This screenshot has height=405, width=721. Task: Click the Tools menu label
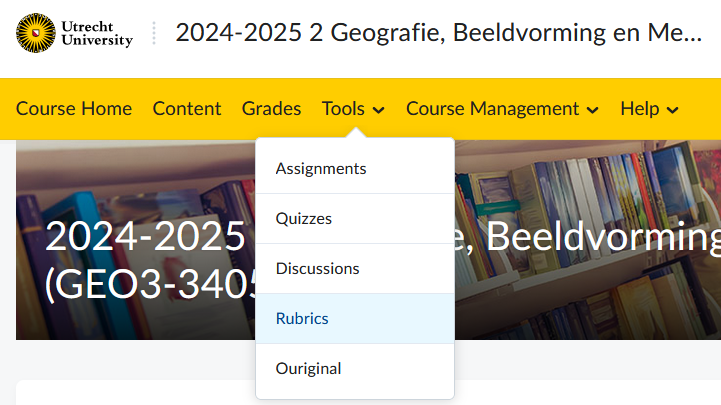click(343, 109)
